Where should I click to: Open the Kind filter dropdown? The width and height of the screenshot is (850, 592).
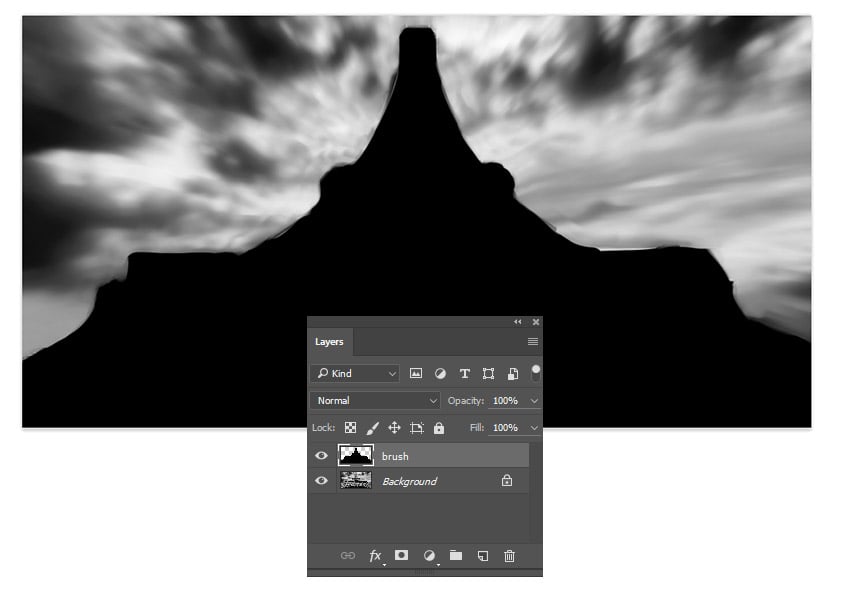[355, 373]
